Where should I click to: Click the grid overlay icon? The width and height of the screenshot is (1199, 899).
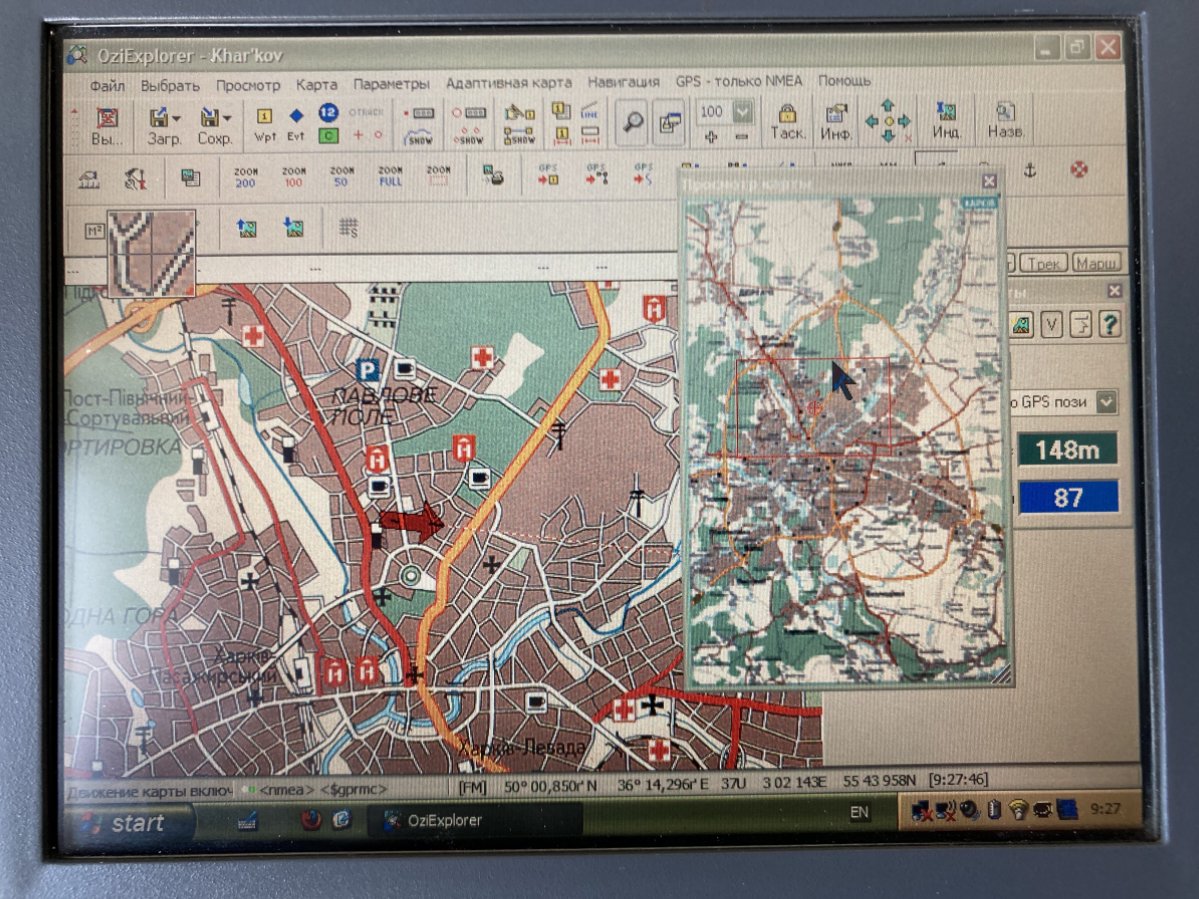(x=348, y=228)
